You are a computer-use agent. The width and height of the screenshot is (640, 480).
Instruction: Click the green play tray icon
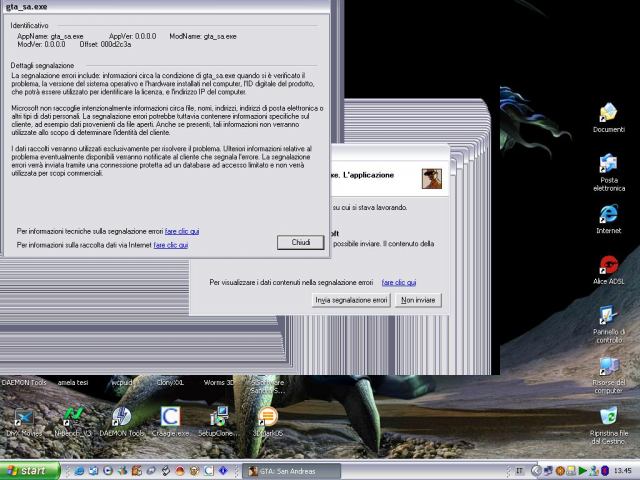point(582,471)
